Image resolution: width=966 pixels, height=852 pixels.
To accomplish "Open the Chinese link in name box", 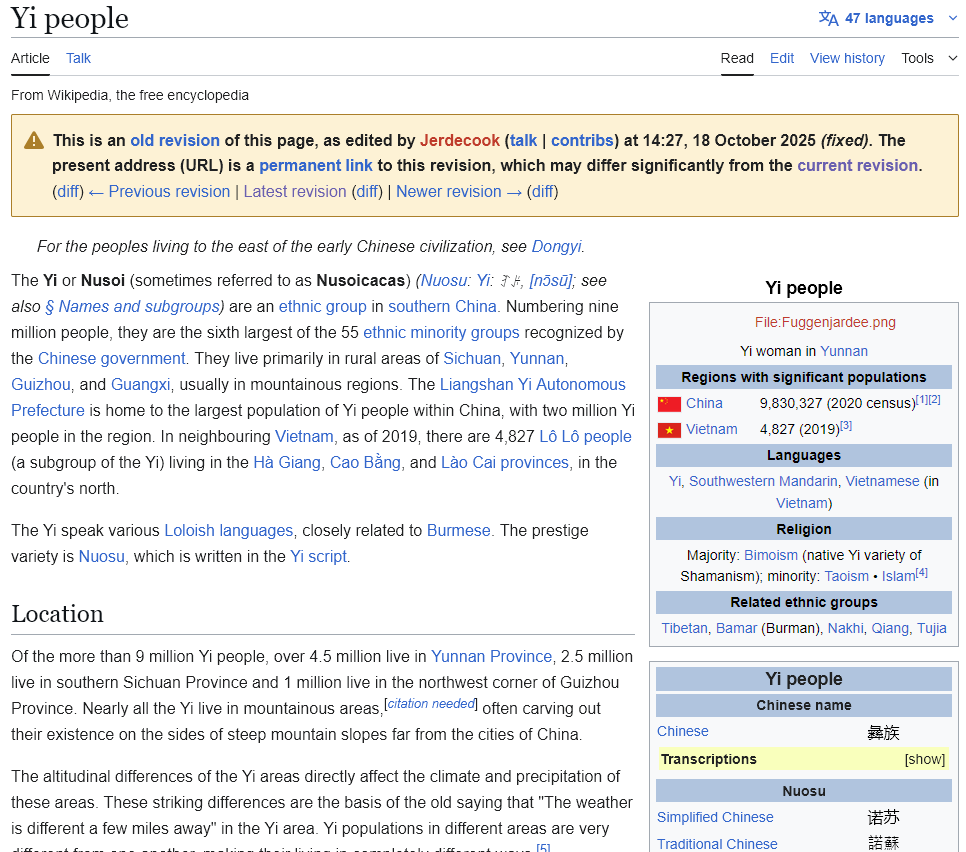I will click(x=683, y=731).
